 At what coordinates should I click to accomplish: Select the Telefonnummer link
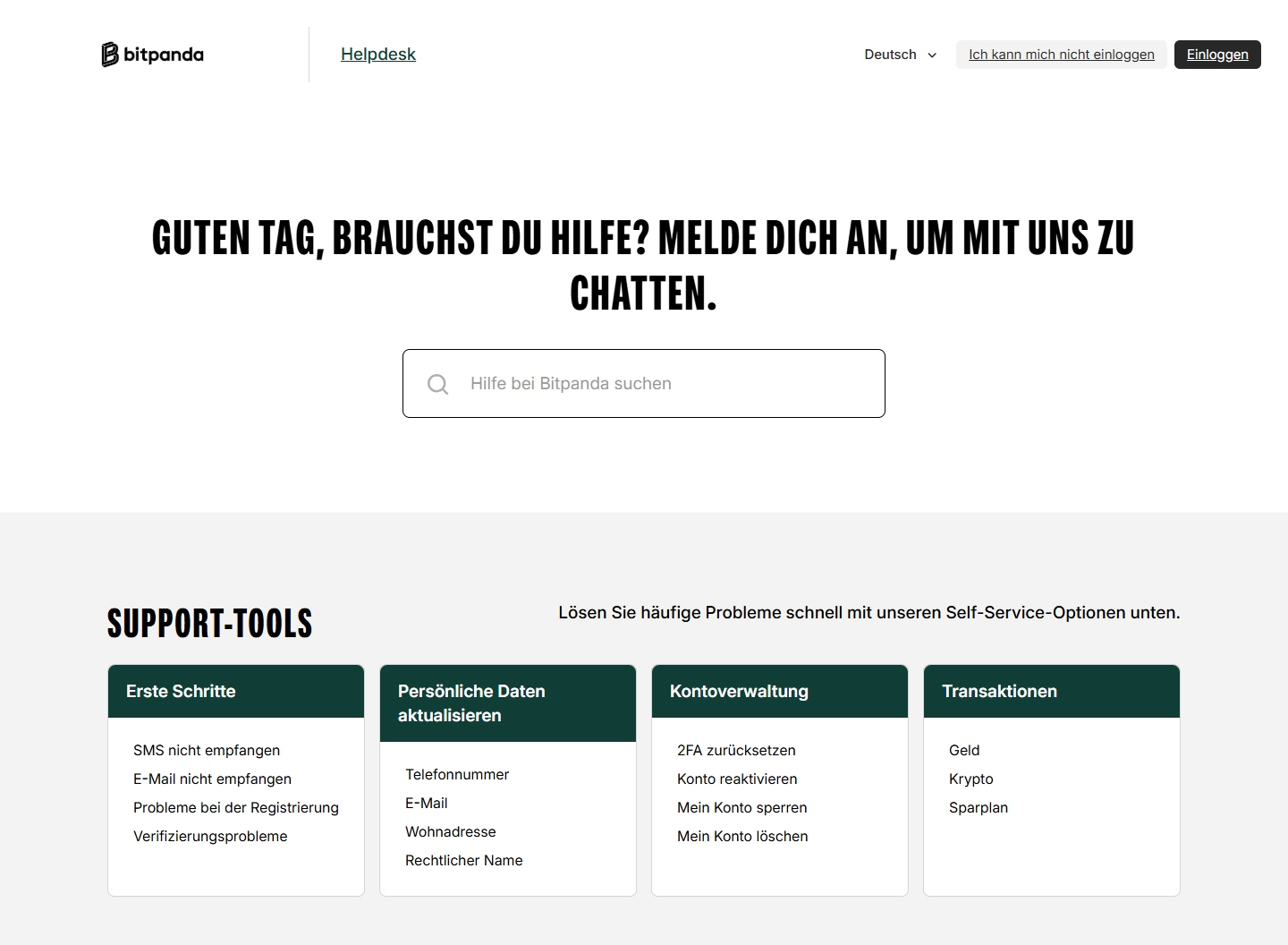pos(457,774)
